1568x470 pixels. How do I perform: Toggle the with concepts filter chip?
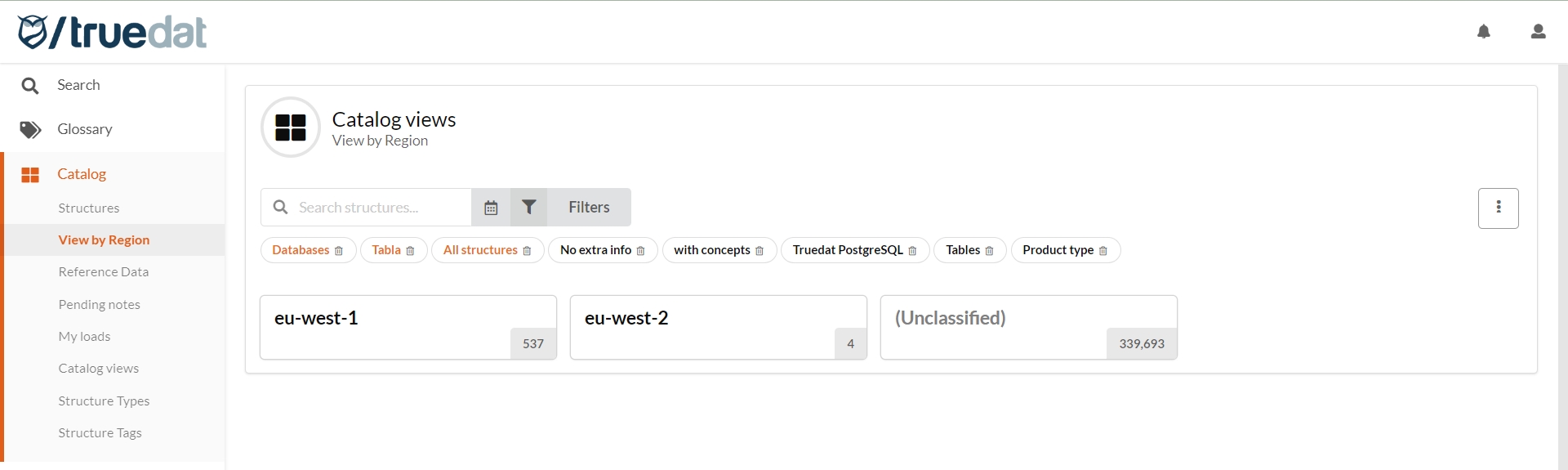711,250
